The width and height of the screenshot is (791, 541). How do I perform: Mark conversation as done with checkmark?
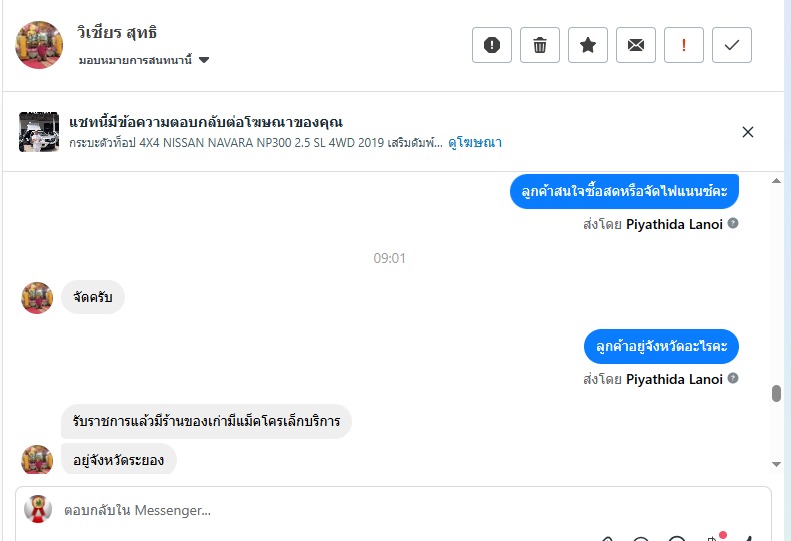[x=732, y=45]
